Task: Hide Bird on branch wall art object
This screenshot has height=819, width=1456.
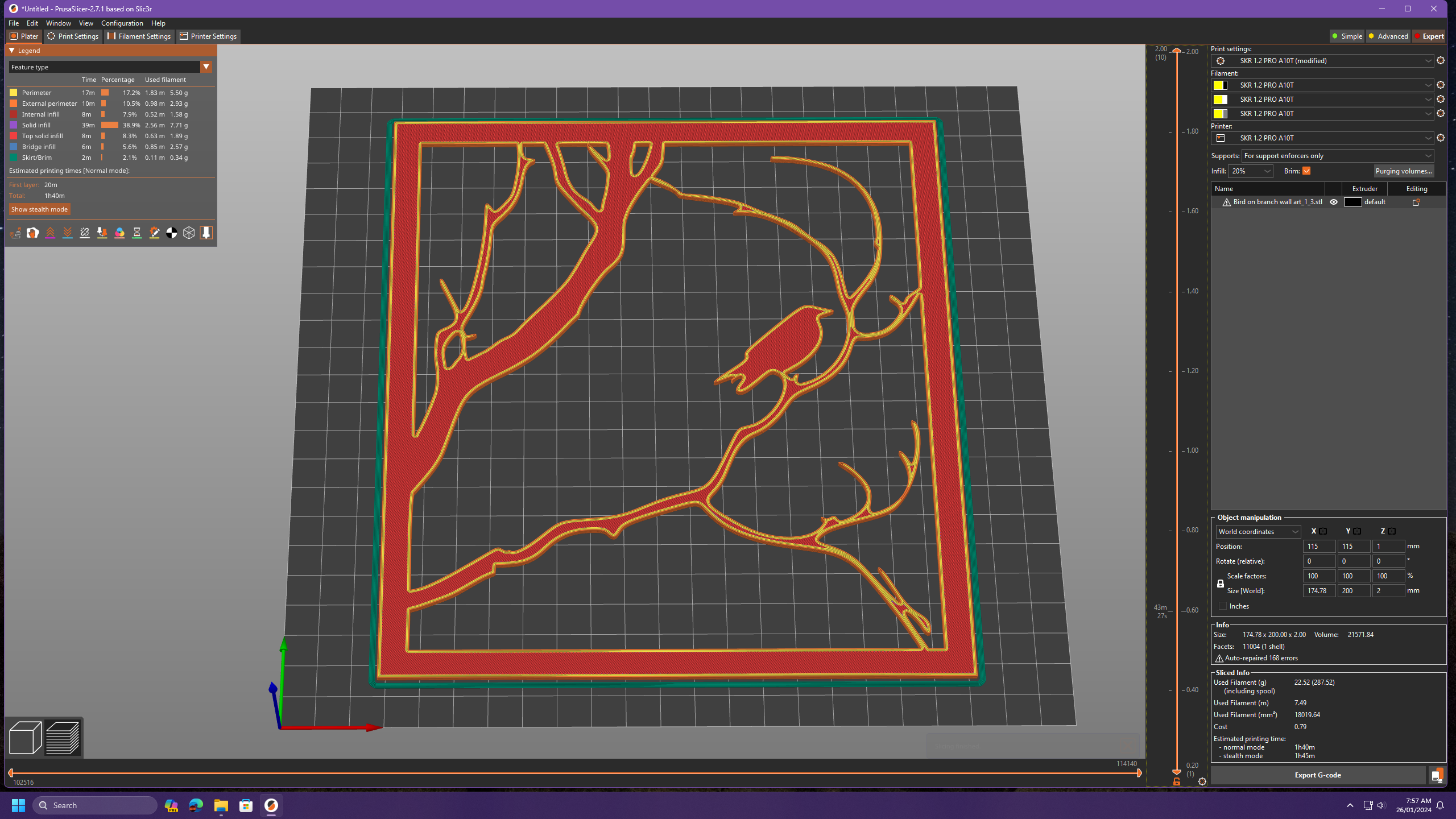Action: (1334, 202)
